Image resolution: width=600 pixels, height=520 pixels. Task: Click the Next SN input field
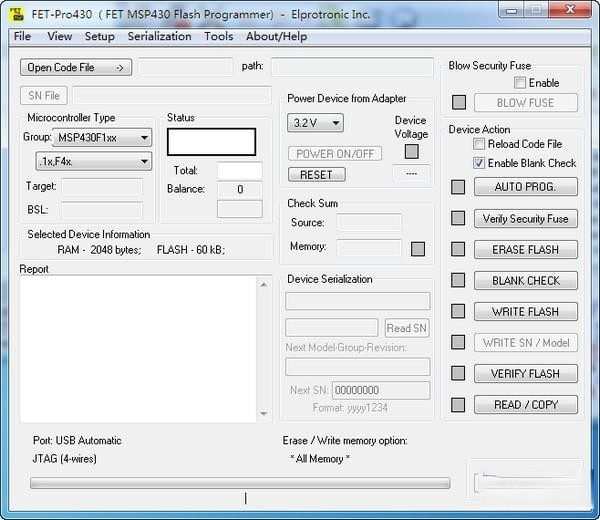coord(381,390)
